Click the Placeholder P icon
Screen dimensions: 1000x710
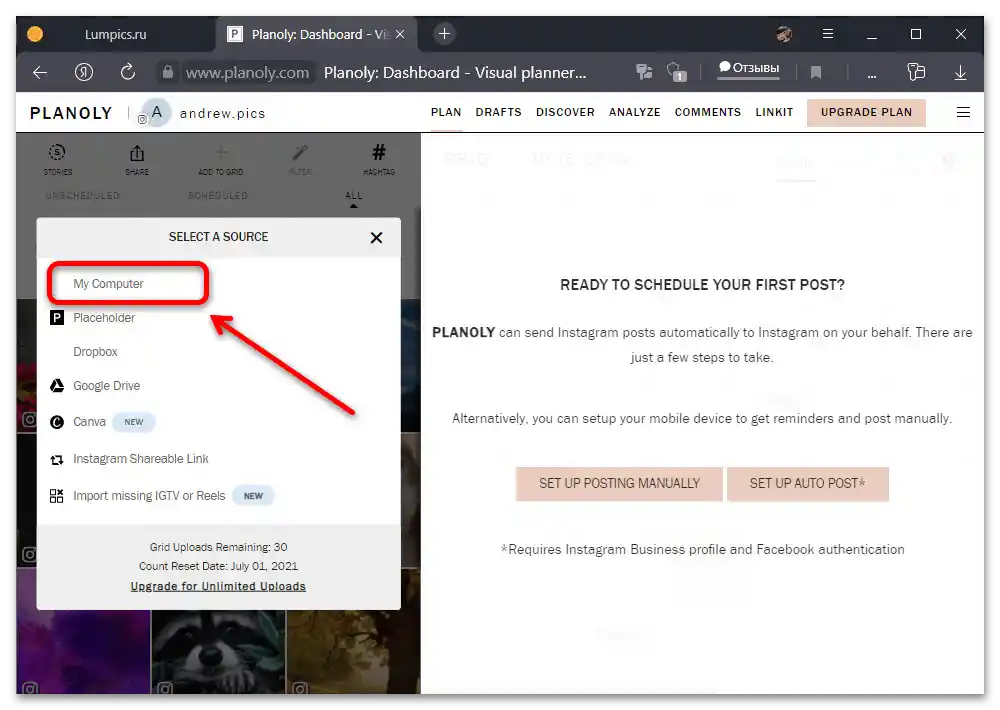(57, 318)
